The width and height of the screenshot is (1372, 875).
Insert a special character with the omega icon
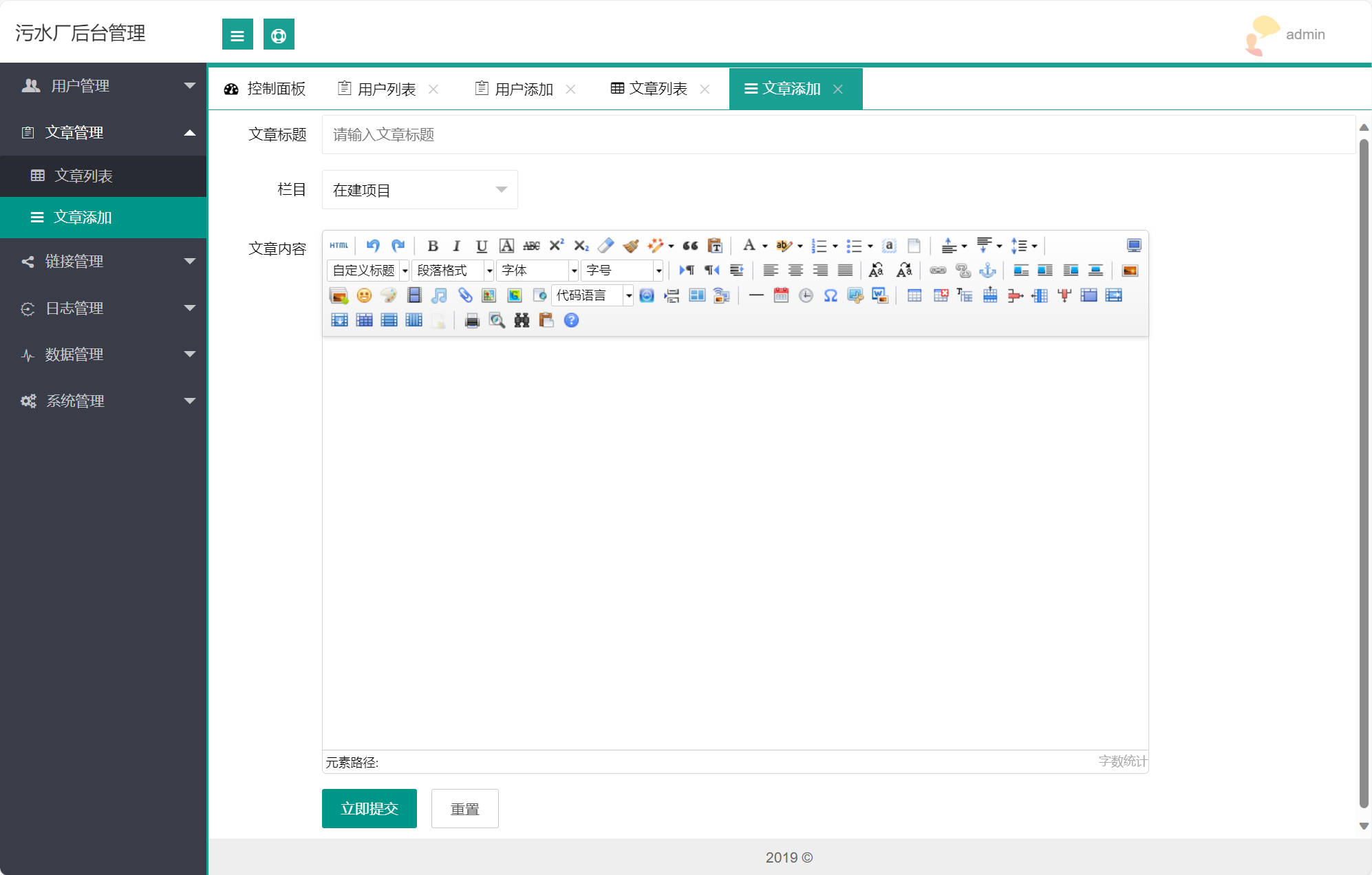[829, 295]
